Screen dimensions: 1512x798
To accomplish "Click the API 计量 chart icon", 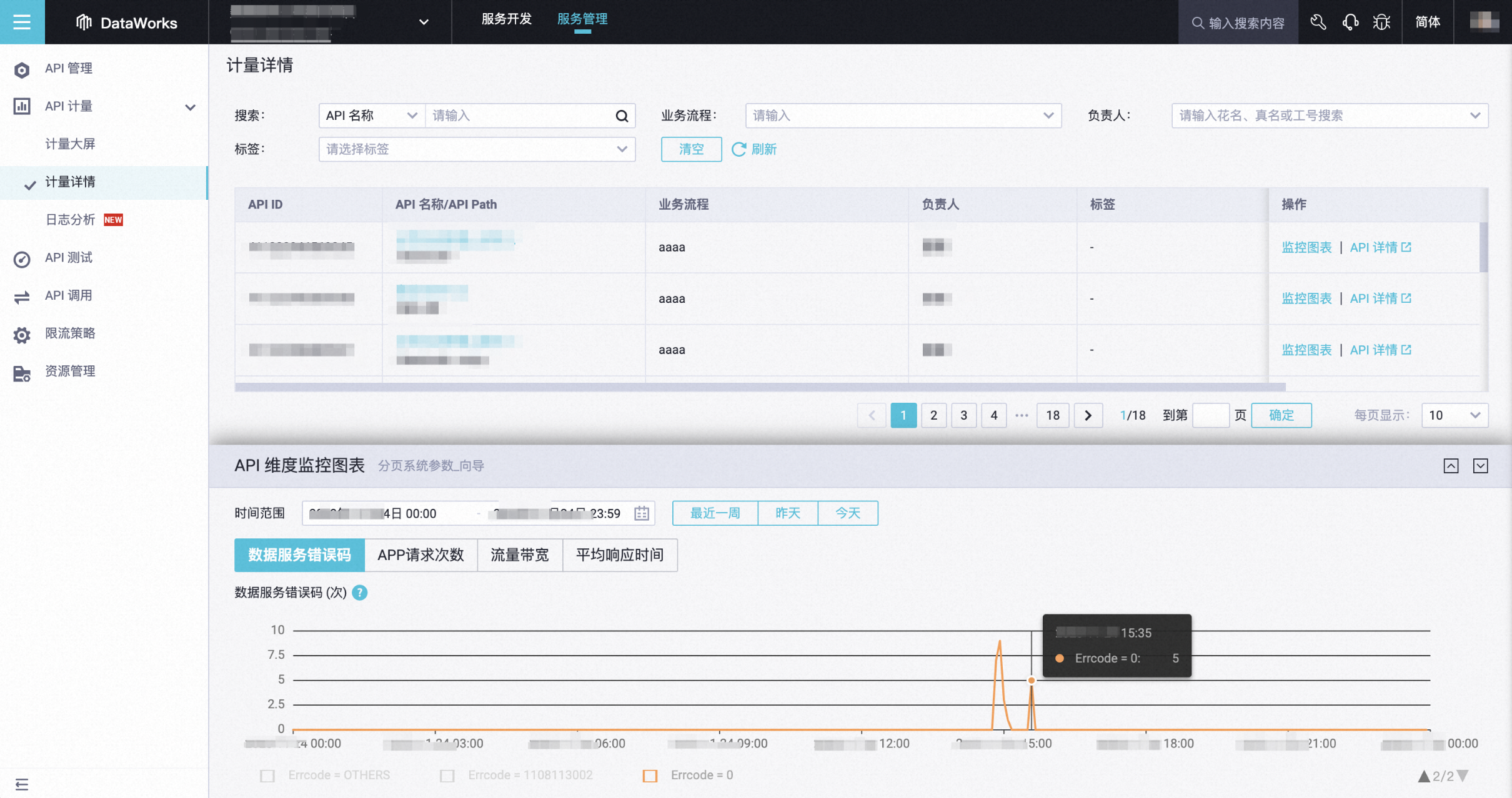I will click(22, 106).
